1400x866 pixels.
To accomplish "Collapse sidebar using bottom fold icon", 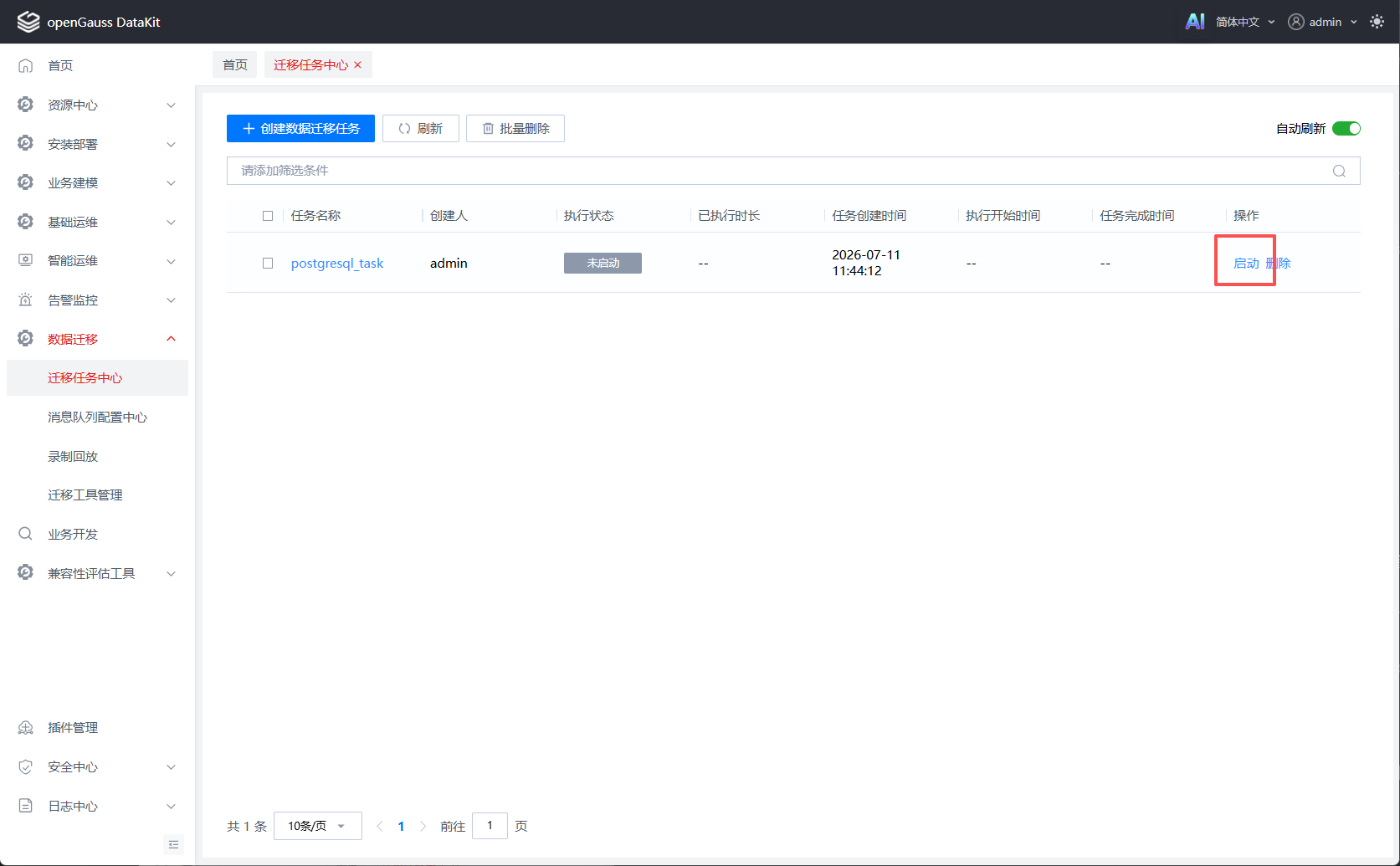I will click(173, 844).
